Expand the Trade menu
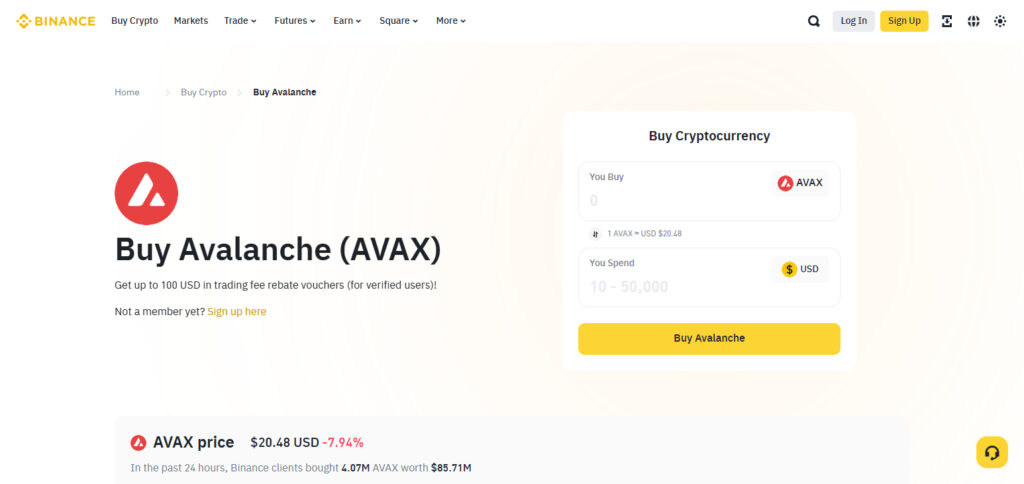Screen dimensions: 1024x484 pyautogui.click(x=240, y=21)
